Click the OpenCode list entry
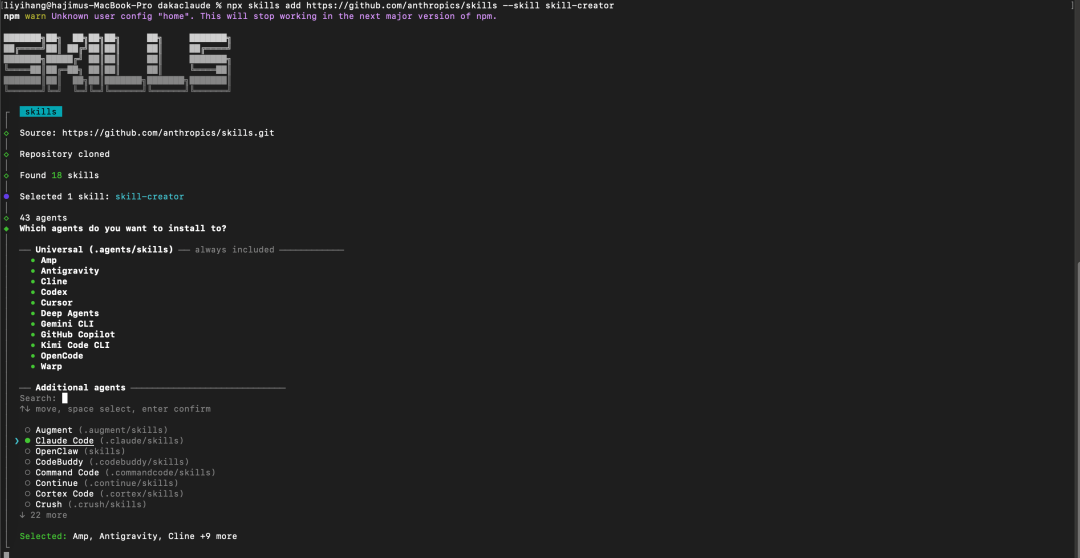The width and height of the screenshot is (1080, 558). (x=62, y=356)
